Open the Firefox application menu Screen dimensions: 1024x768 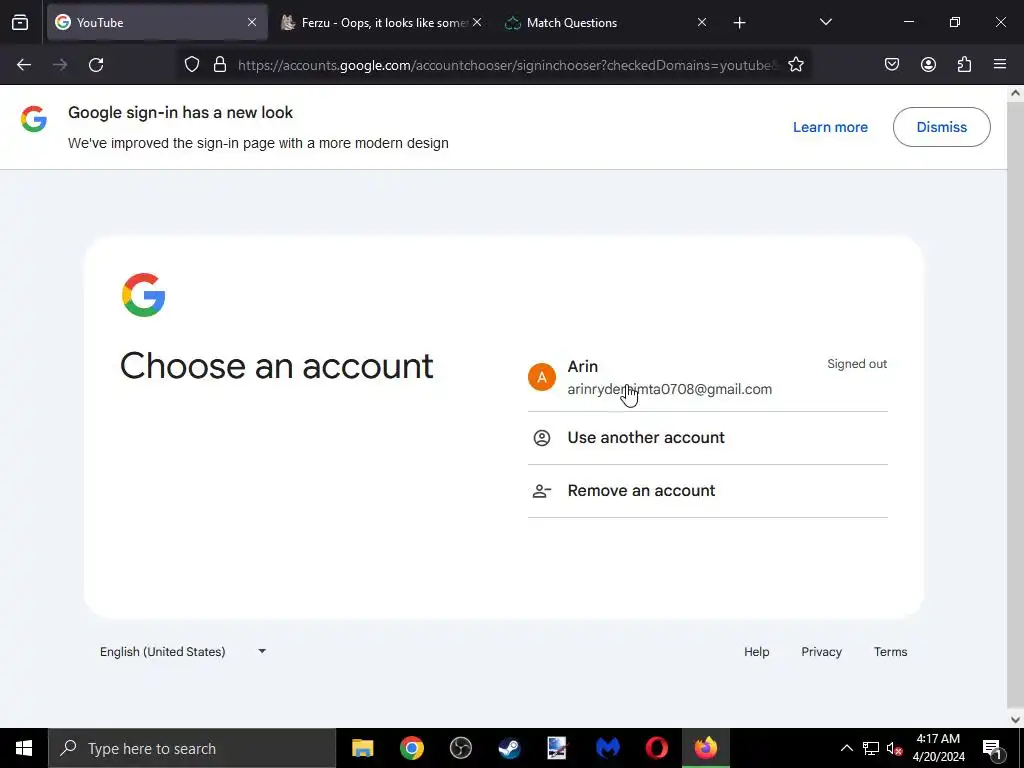click(x=1000, y=65)
